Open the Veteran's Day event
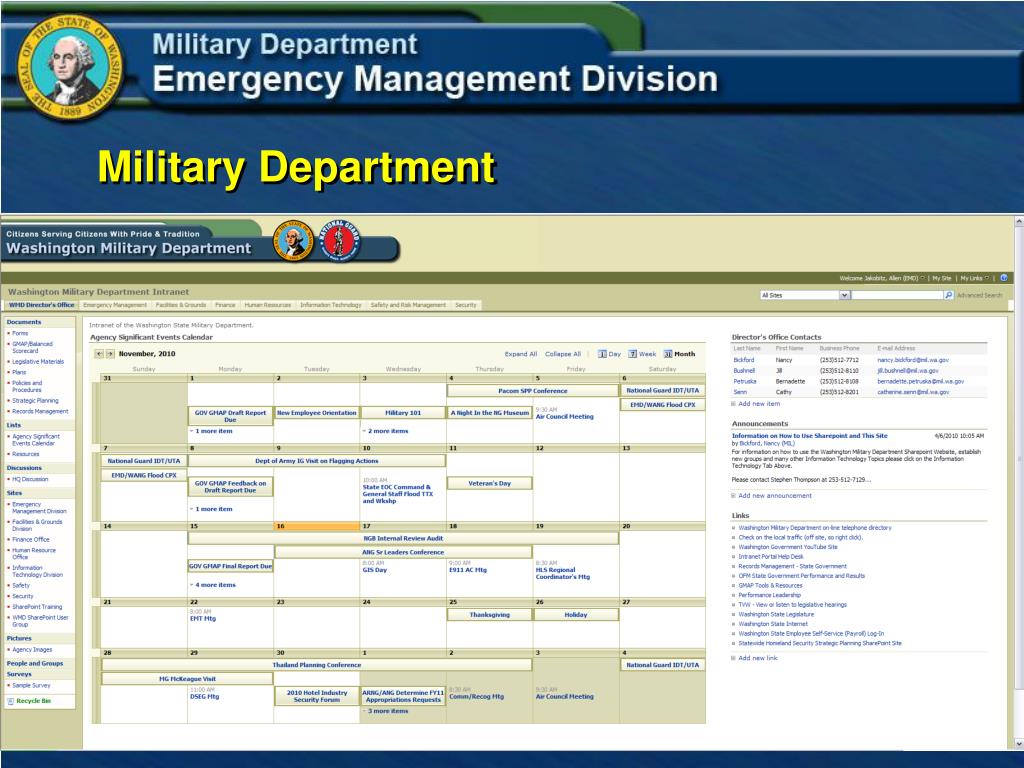 click(489, 483)
